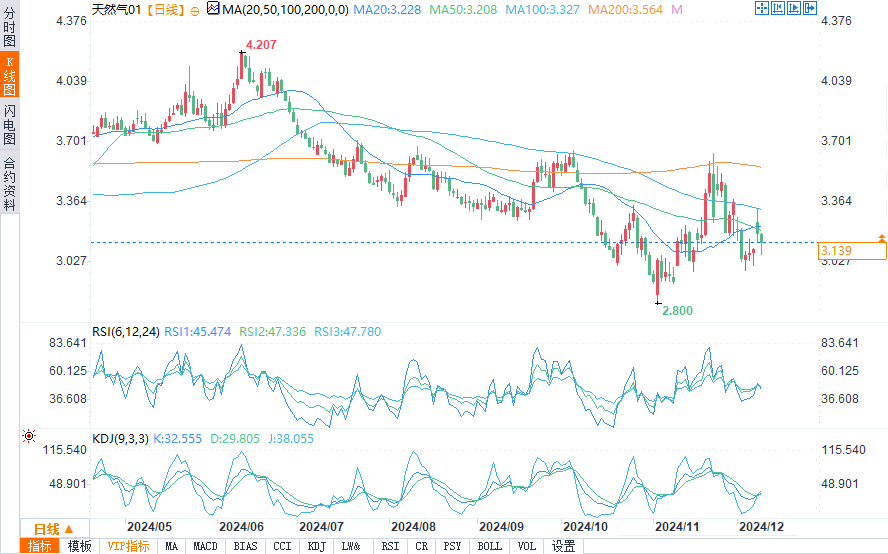Viewport: 888px width, 554px height.
Task: Open the 模板 bottom tab
Action: (79, 546)
